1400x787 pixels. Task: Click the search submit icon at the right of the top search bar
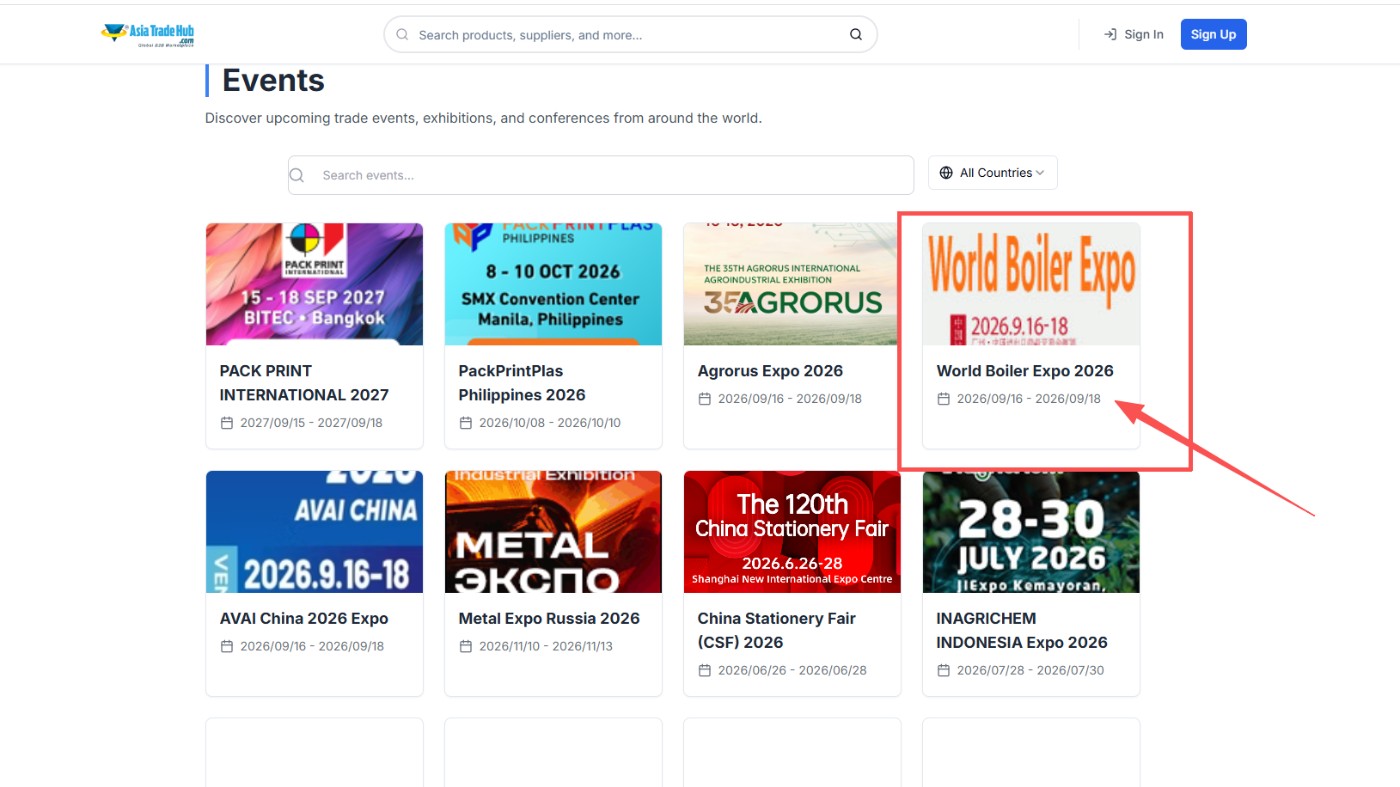(856, 35)
